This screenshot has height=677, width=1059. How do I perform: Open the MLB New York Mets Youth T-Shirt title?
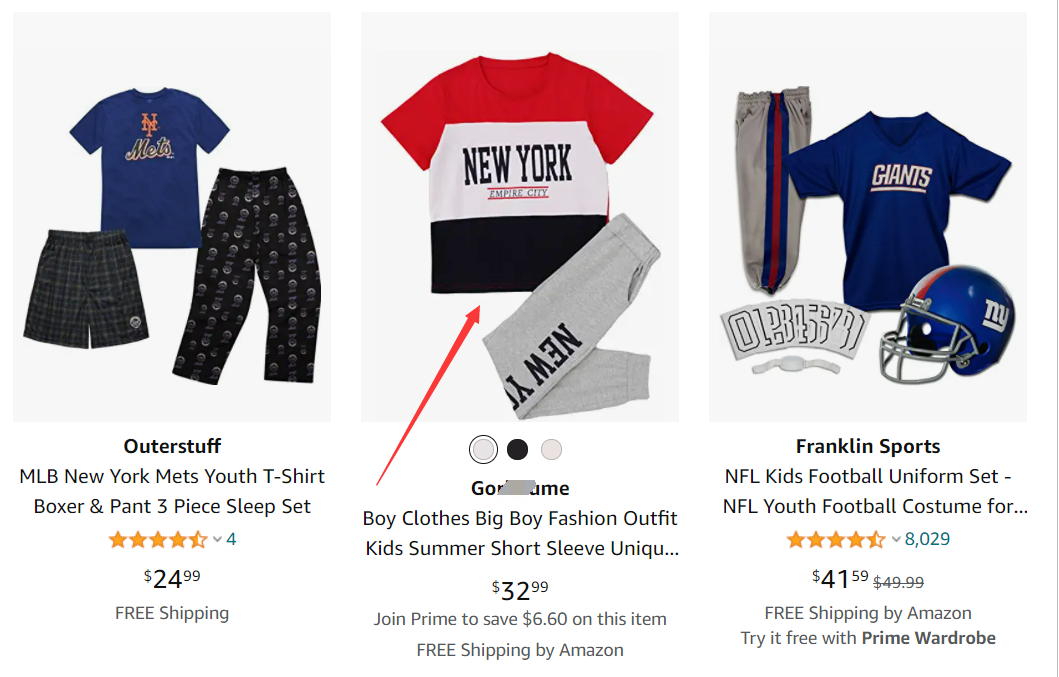point(172,491)
